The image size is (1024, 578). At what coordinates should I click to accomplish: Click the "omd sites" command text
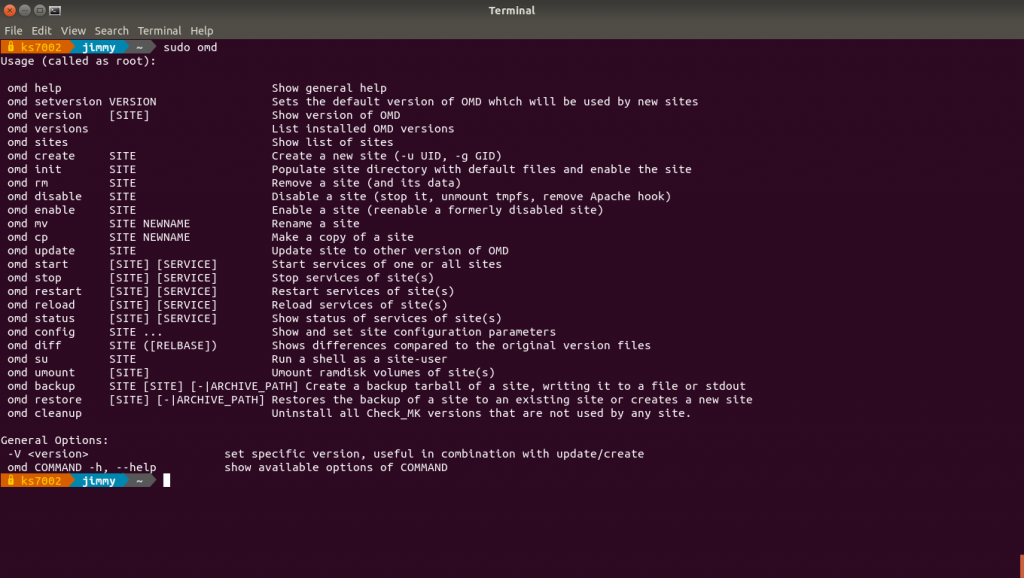38,142
